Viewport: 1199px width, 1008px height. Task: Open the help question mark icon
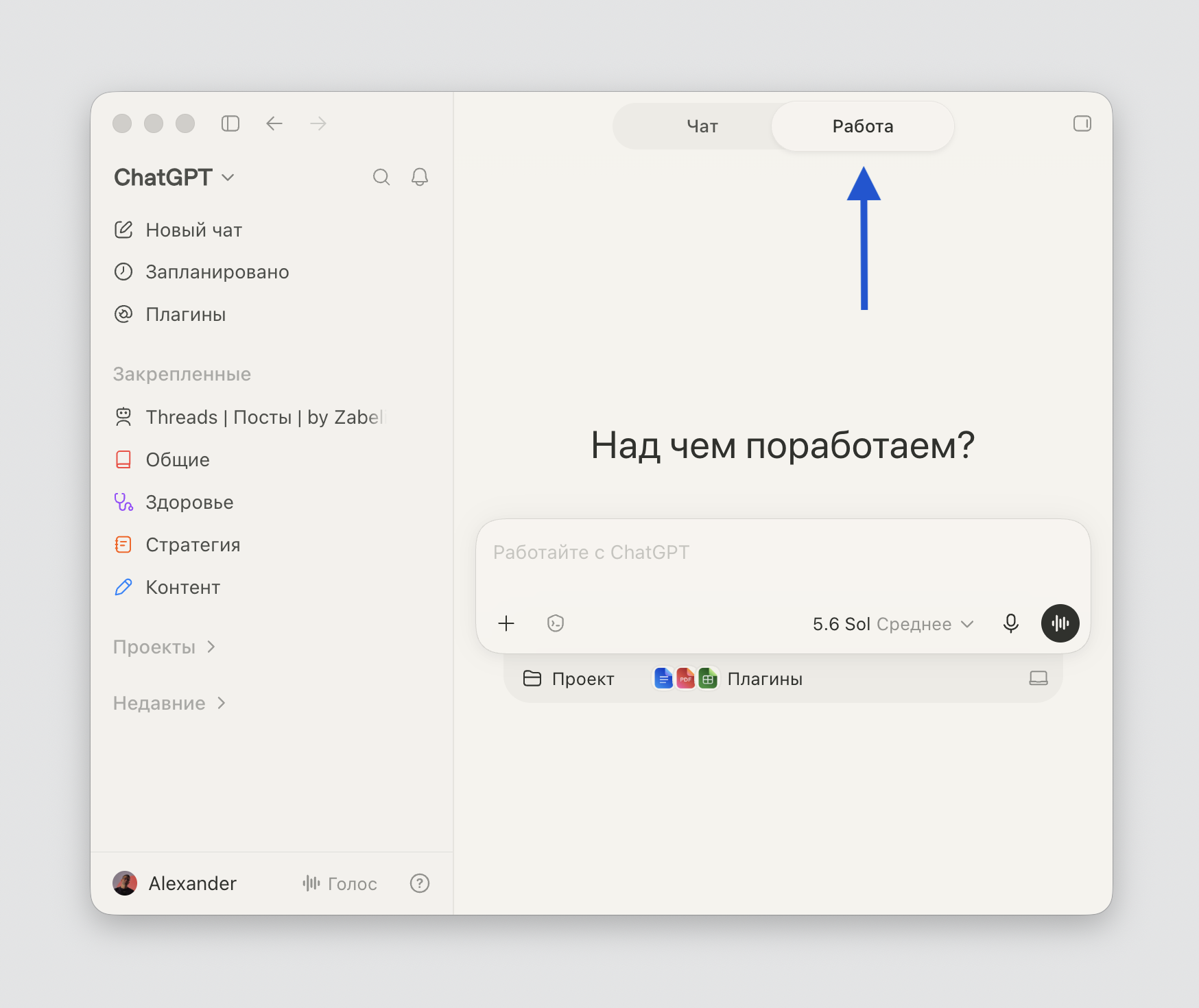coord(420,883)
